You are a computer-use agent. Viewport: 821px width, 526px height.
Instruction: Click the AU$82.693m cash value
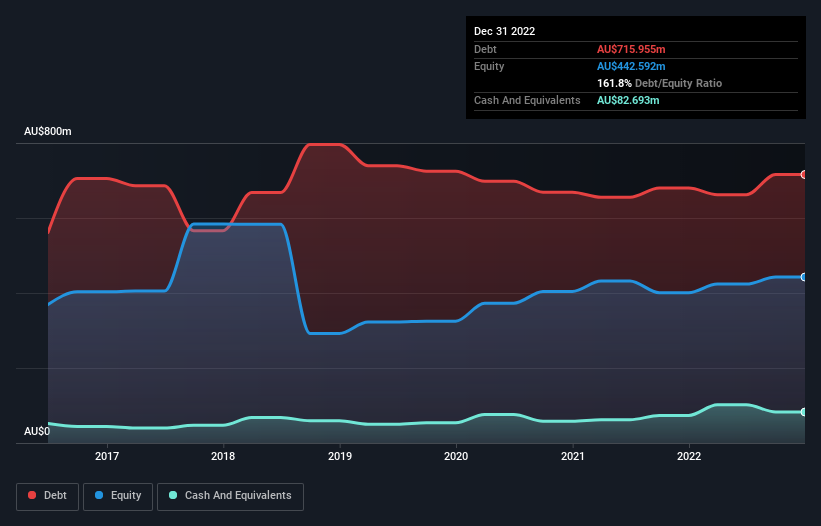click(x=628, y=100)
